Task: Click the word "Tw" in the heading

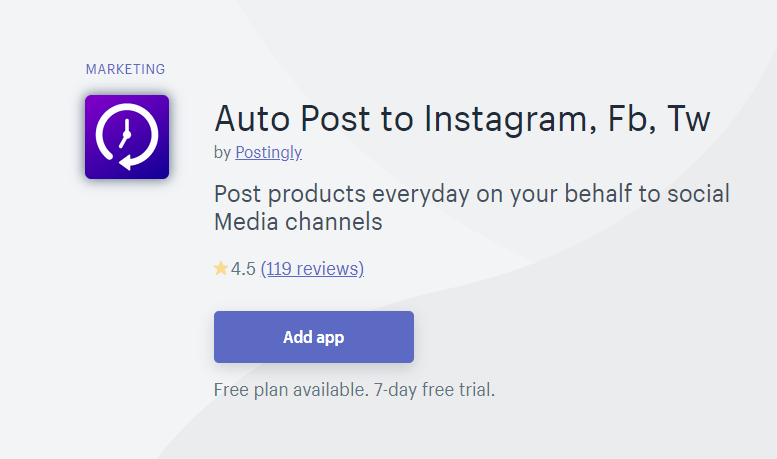Action: tap(689, 119)
